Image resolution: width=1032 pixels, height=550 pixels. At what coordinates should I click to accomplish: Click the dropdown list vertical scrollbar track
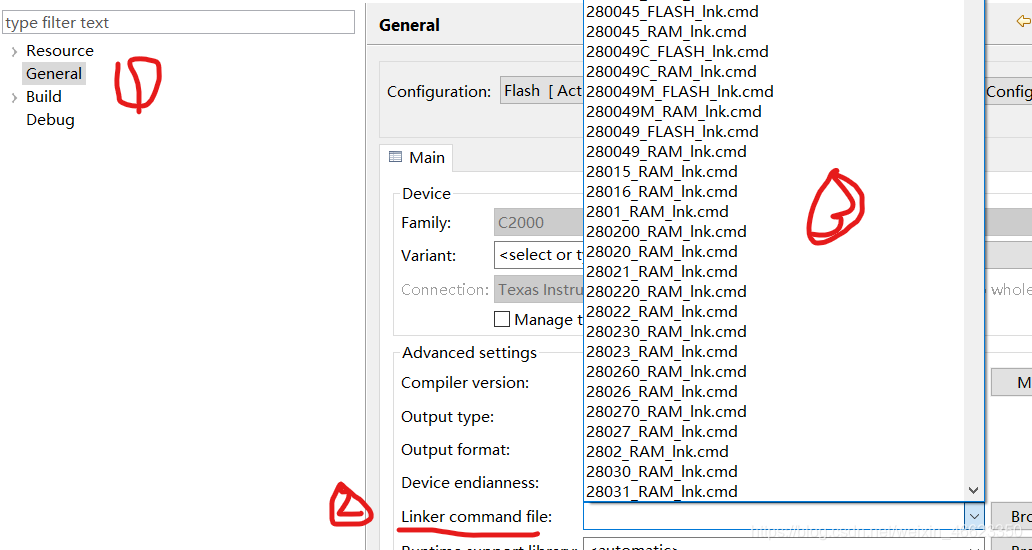click(974, 241)
